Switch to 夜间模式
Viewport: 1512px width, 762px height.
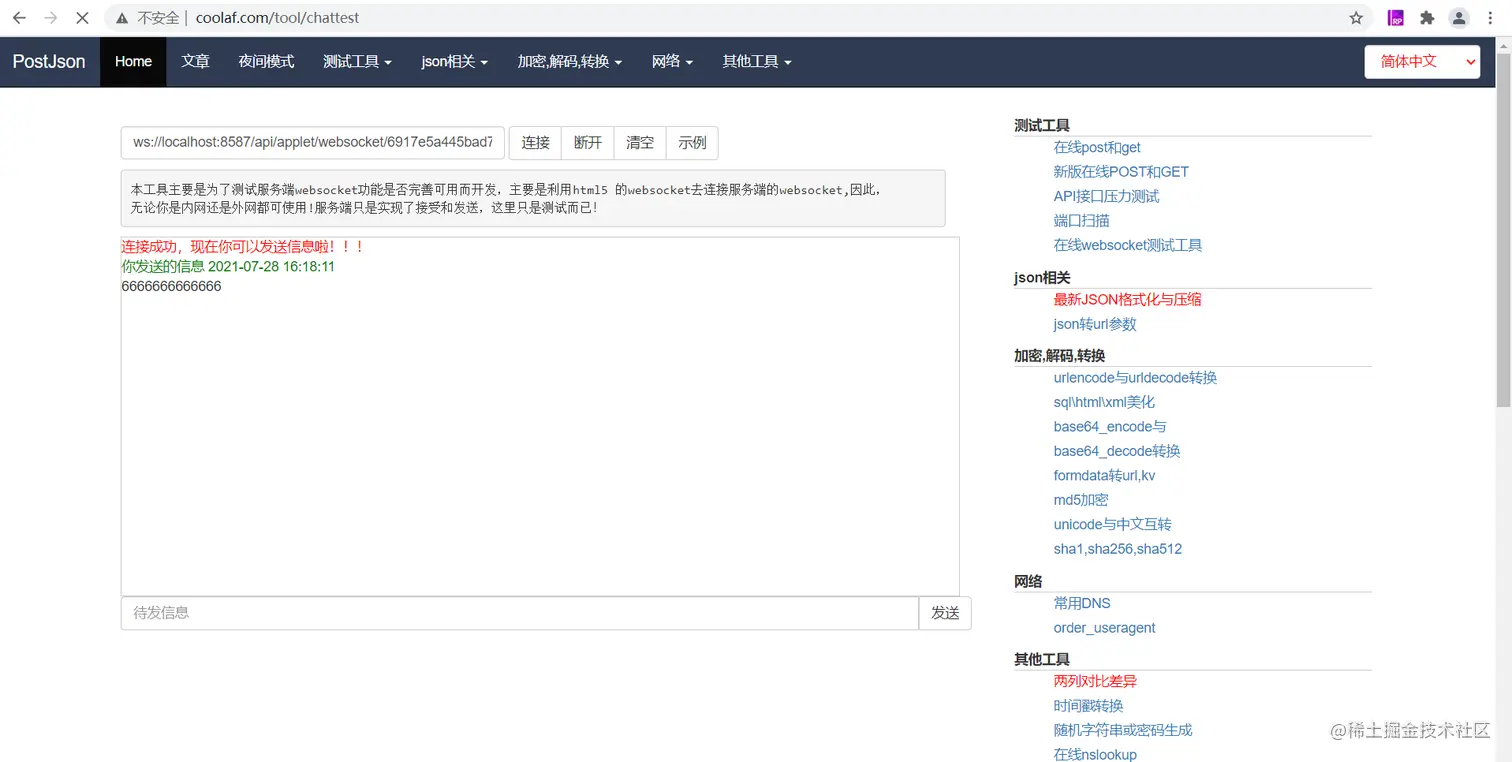266,62
